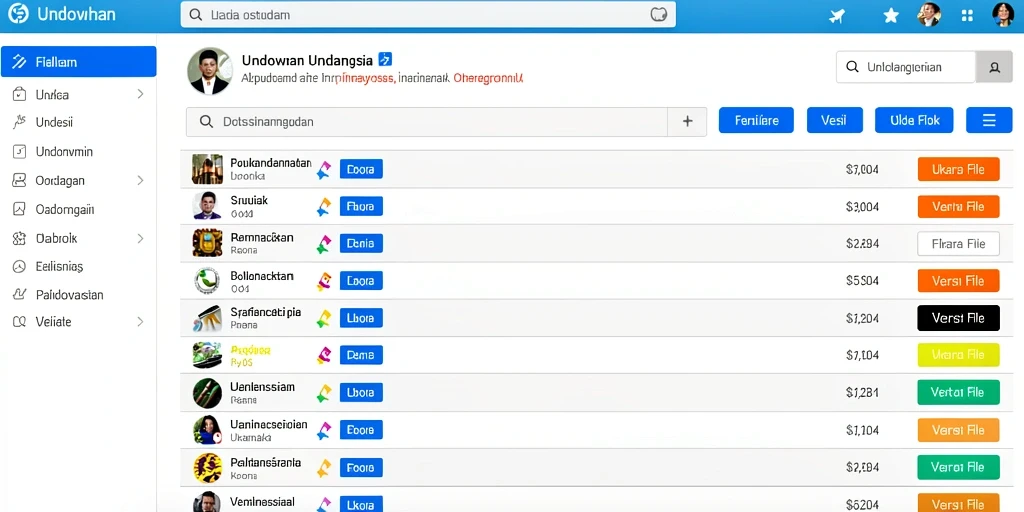Screen dimensions: 1024x512
Task: Click the colored flag icon in Uanlenssiam row
Action: tap(323, 392)
